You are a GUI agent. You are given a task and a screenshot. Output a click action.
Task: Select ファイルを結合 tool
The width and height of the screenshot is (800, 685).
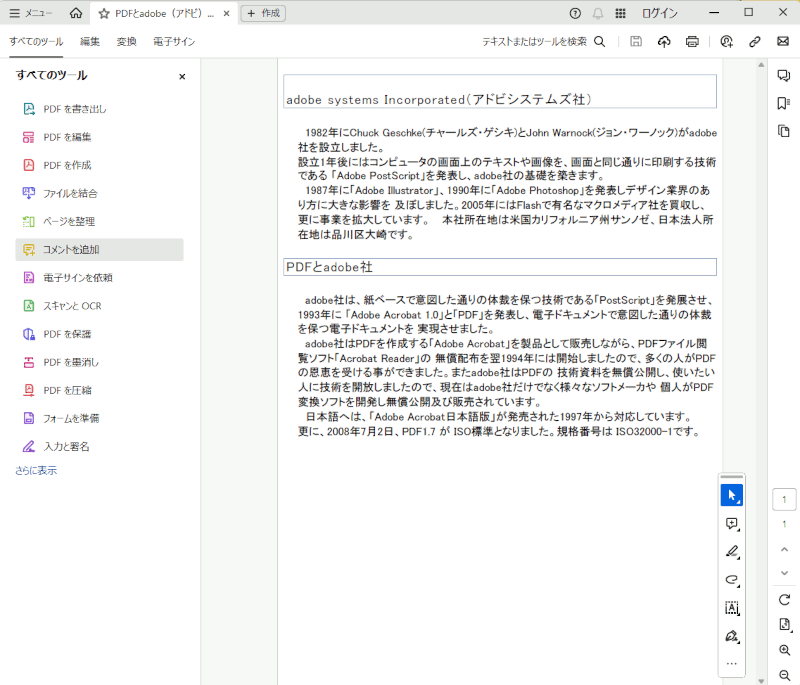[x=99, y=193]
